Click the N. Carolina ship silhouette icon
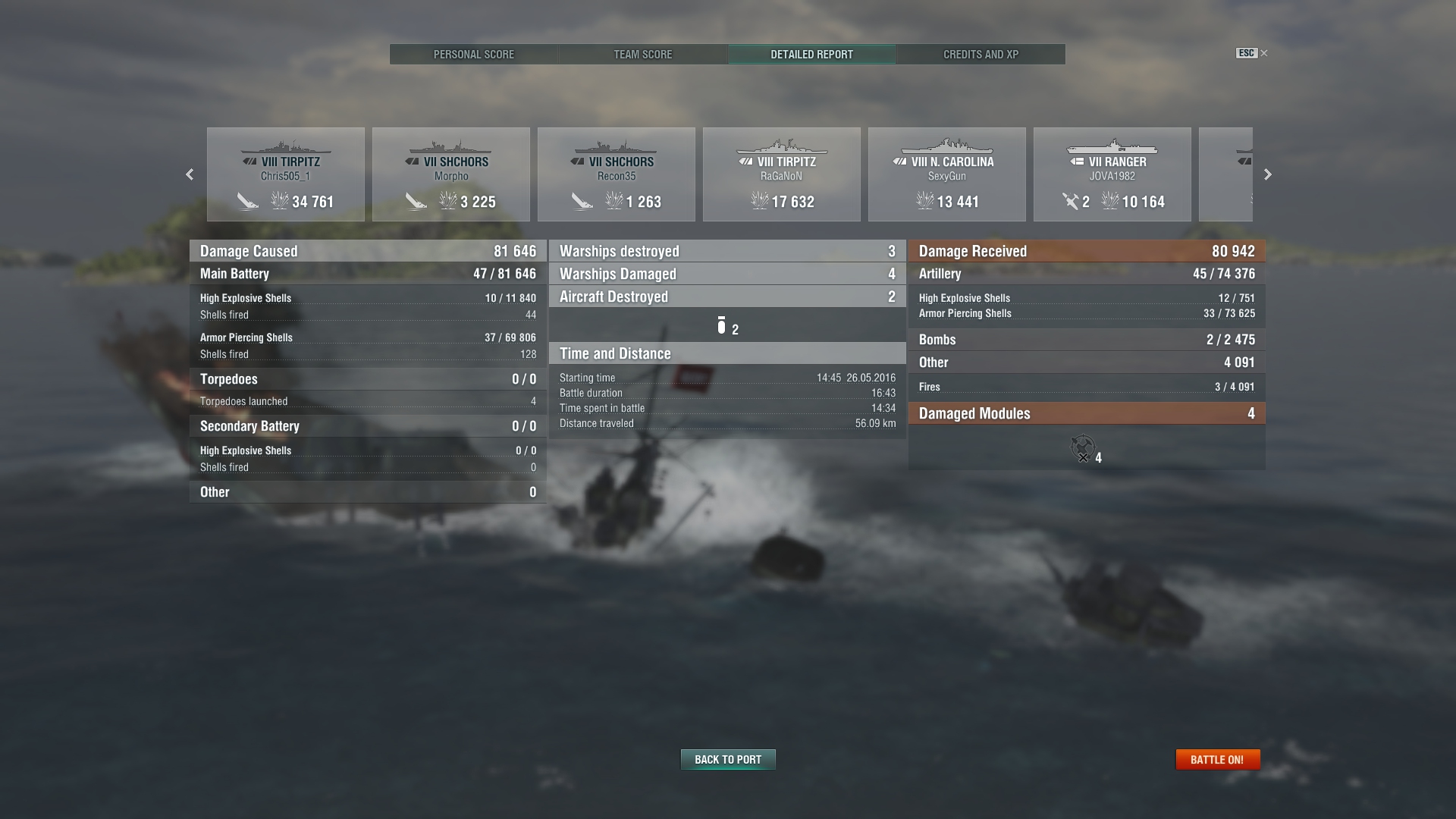The width and height of the screenshot is (1456, 819). click(946, 145)
